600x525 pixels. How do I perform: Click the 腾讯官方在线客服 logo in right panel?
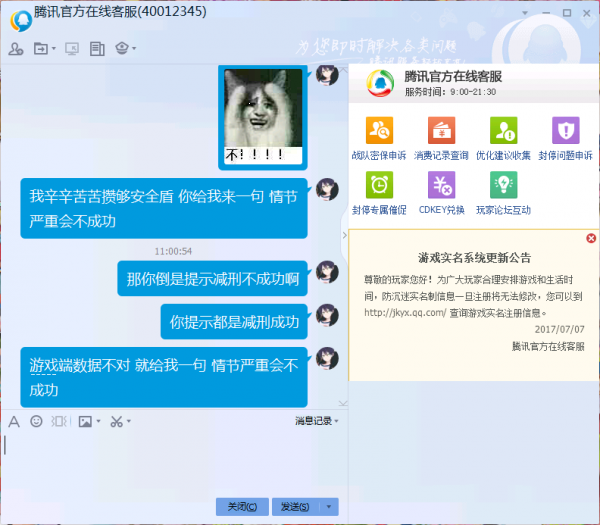tap(380, 83)
